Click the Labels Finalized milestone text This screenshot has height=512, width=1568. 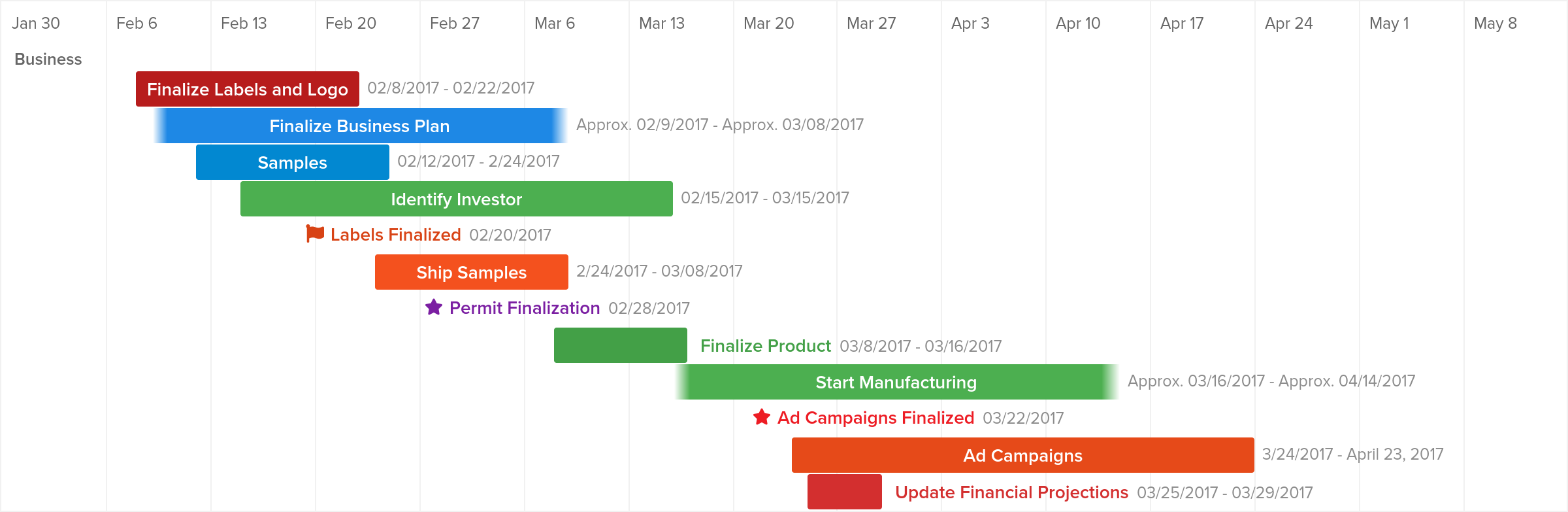point(396,235)
